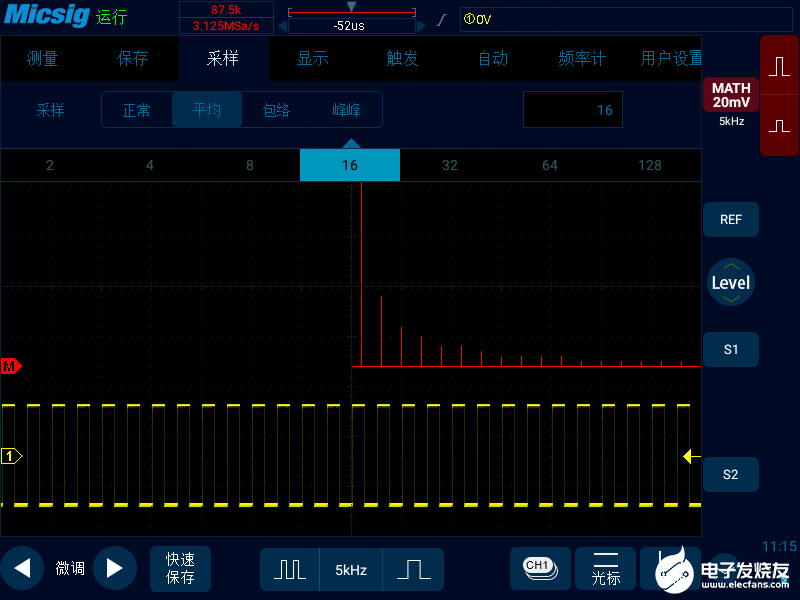Screen dimensions: 800x600
Task: Tap the S1 button
Action: pos(731,349)
